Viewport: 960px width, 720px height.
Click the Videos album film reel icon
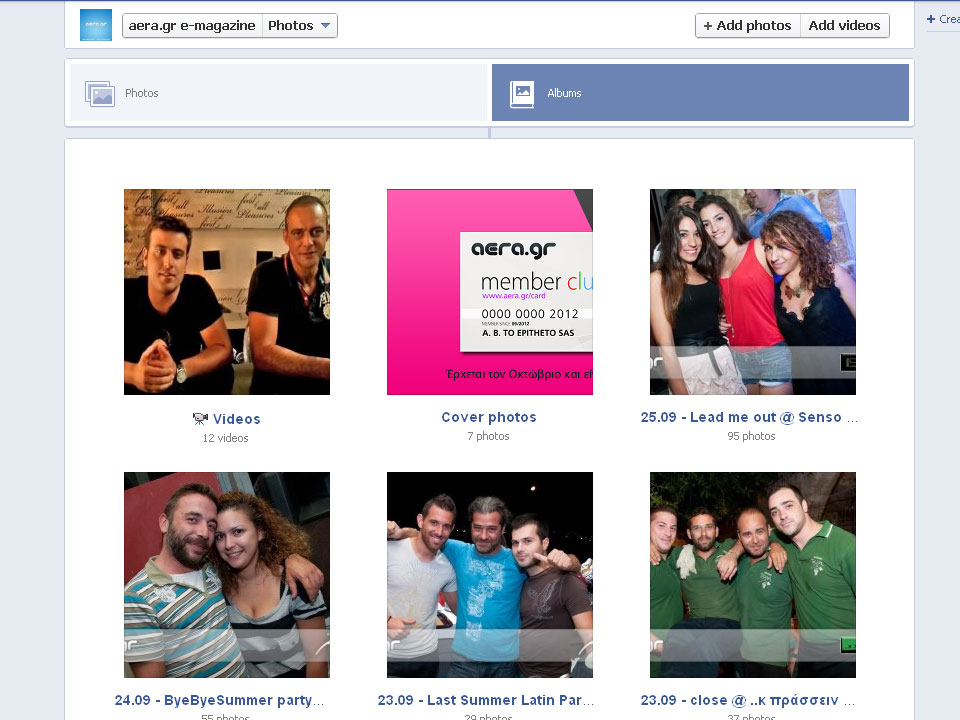pyautogui.click(x=200, y=418)
